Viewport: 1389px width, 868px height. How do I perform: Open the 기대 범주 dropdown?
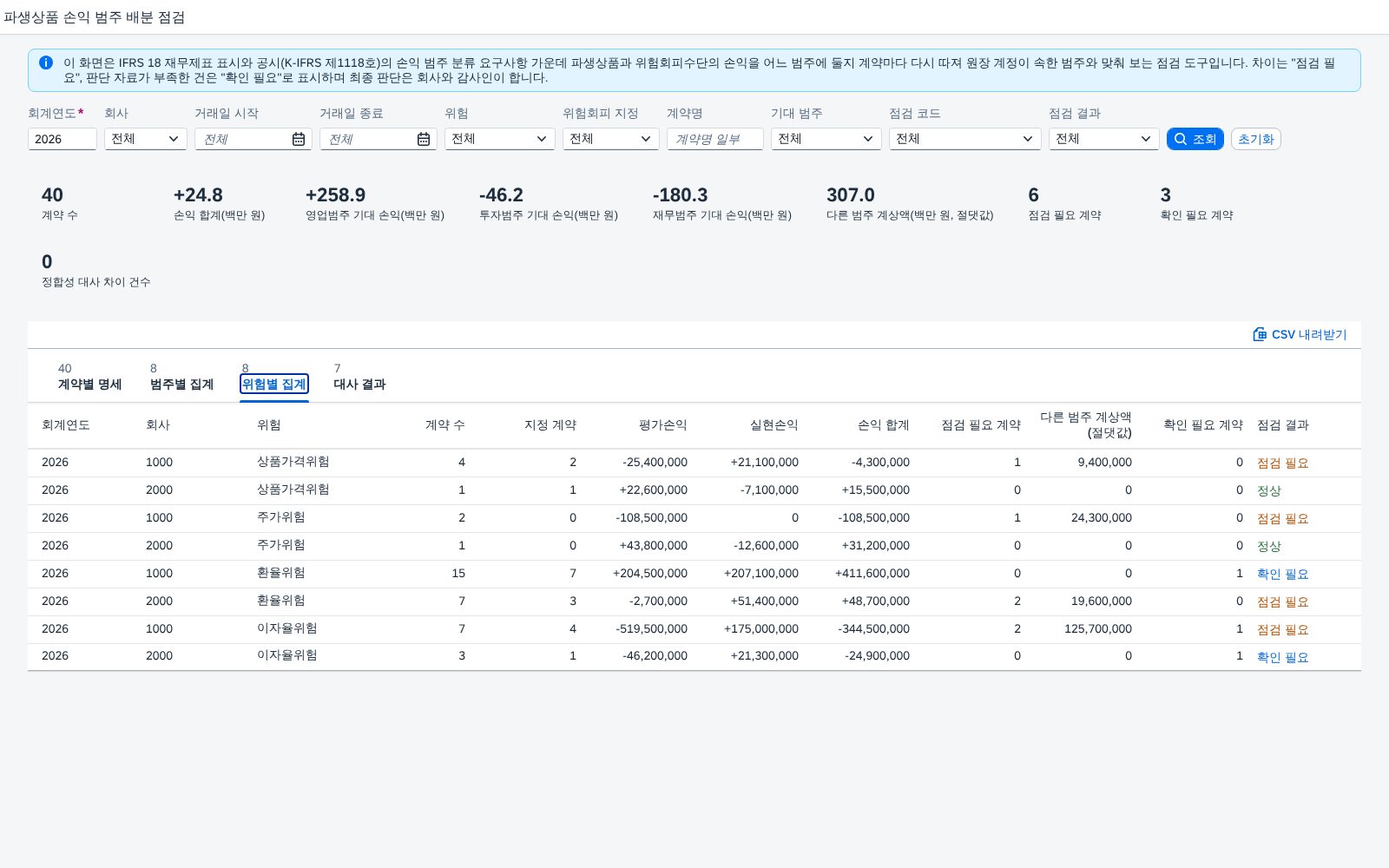tap(826, 139)
